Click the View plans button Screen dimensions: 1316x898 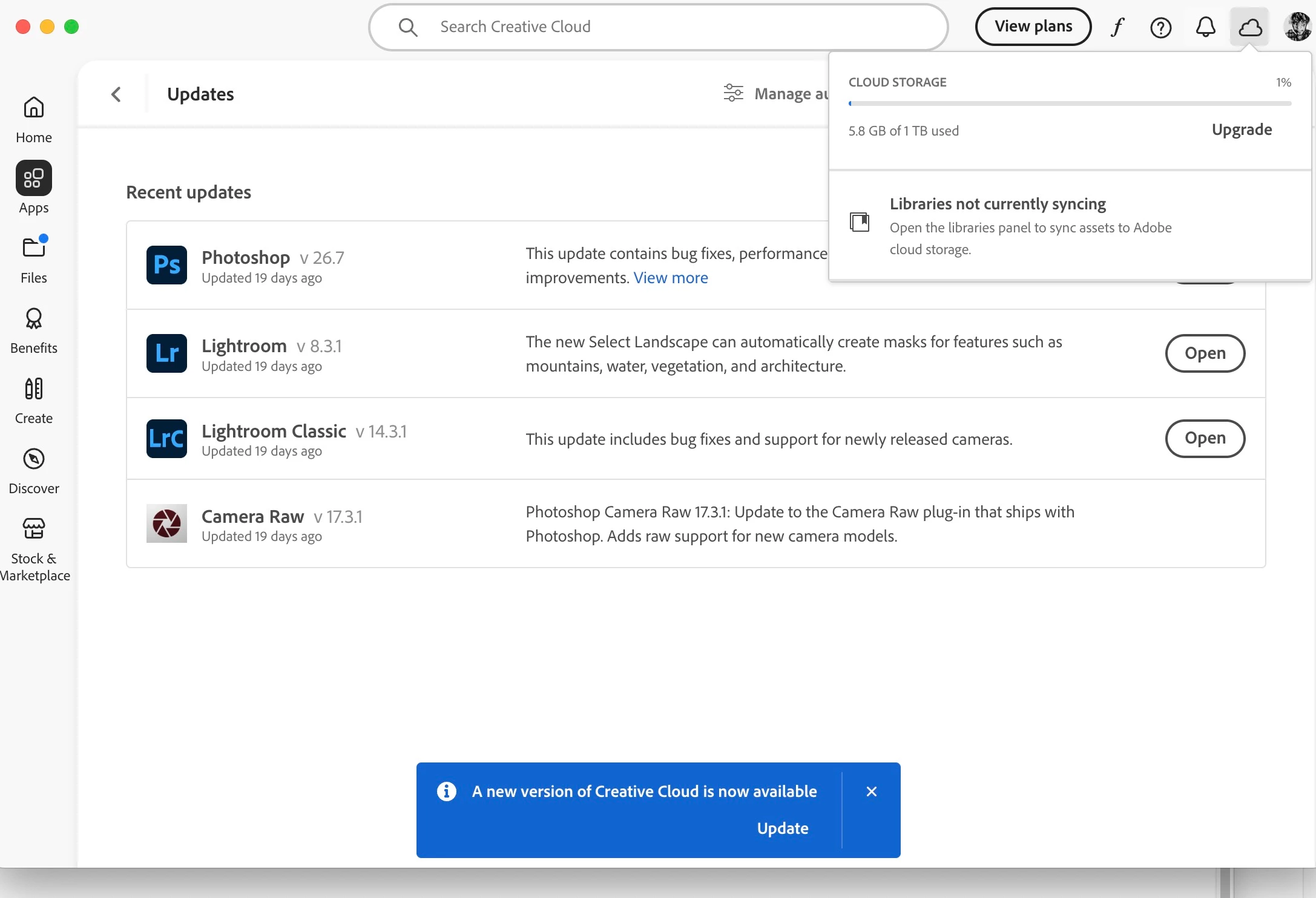pos(1033,27)
